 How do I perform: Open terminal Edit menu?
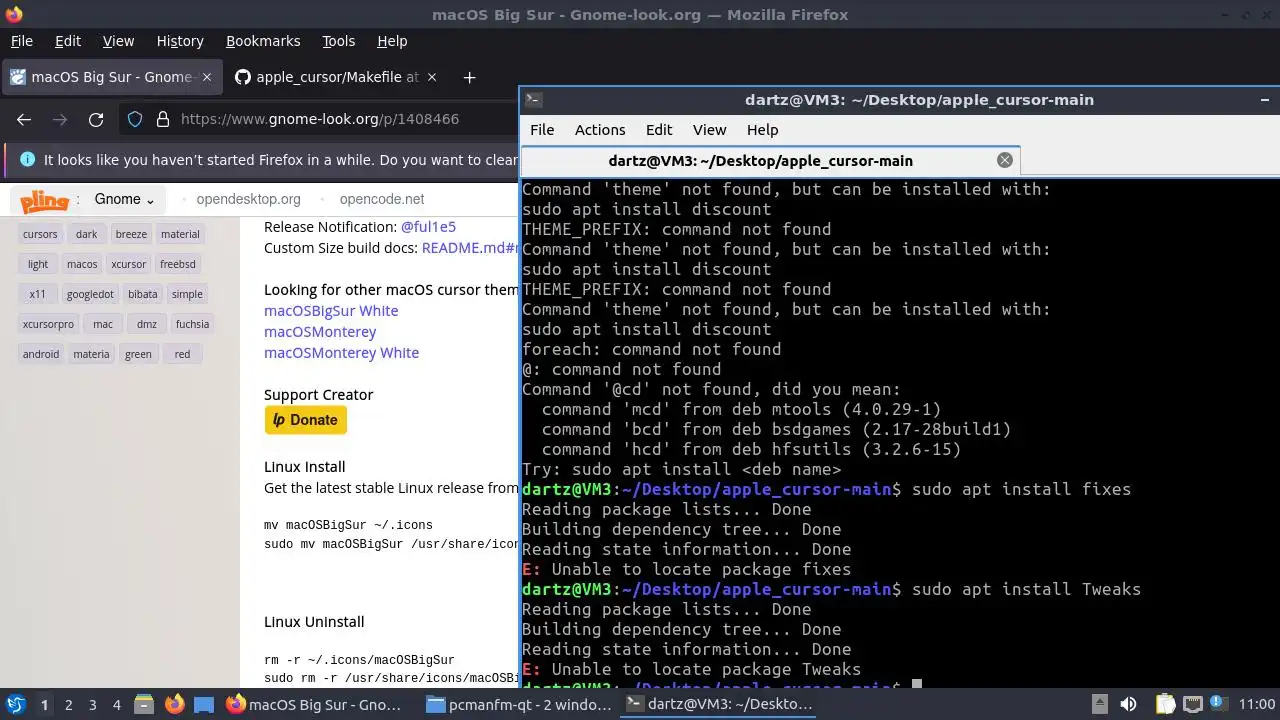tap(659, 130)
